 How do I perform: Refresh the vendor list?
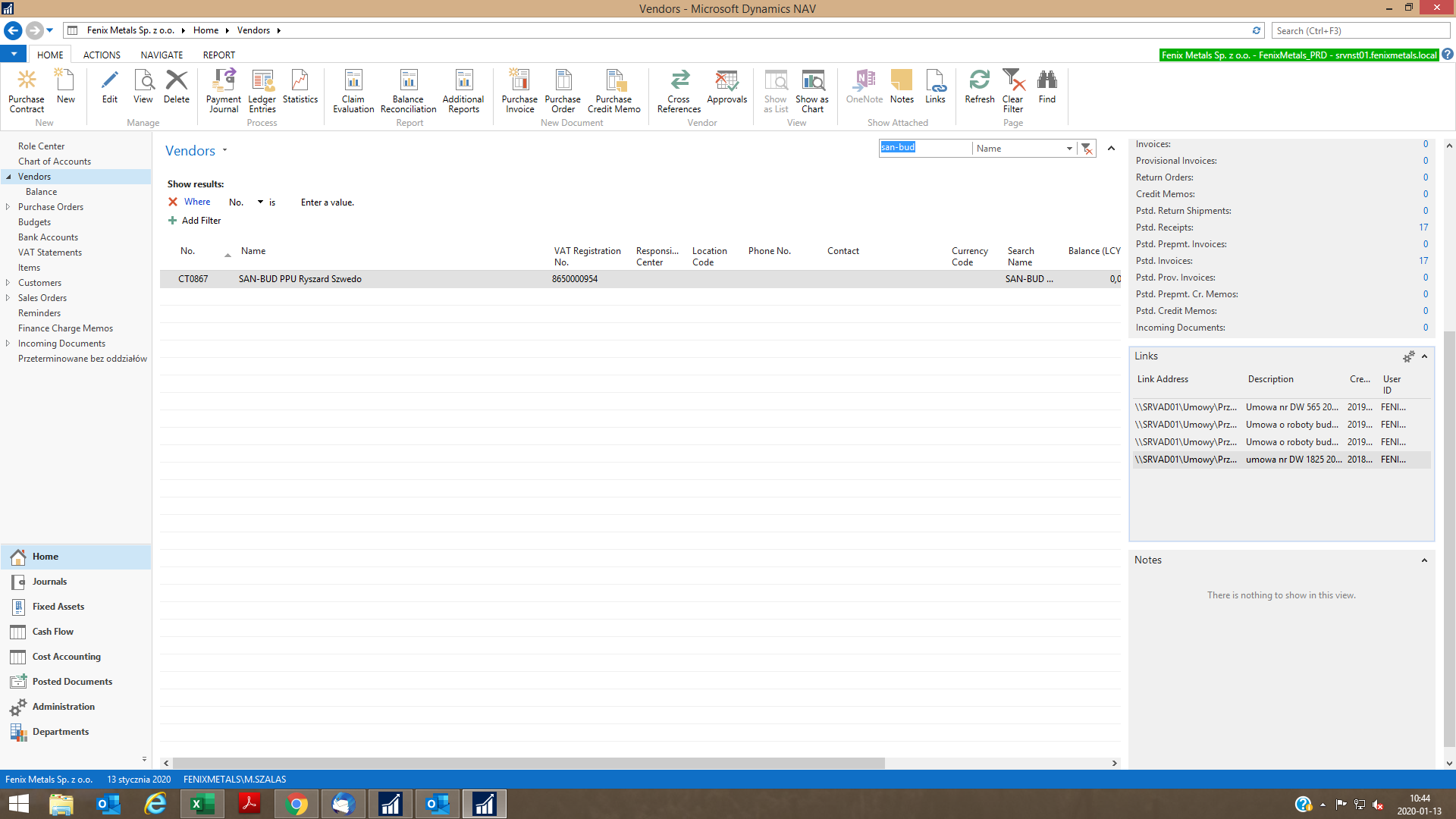(x=980, y=86)
